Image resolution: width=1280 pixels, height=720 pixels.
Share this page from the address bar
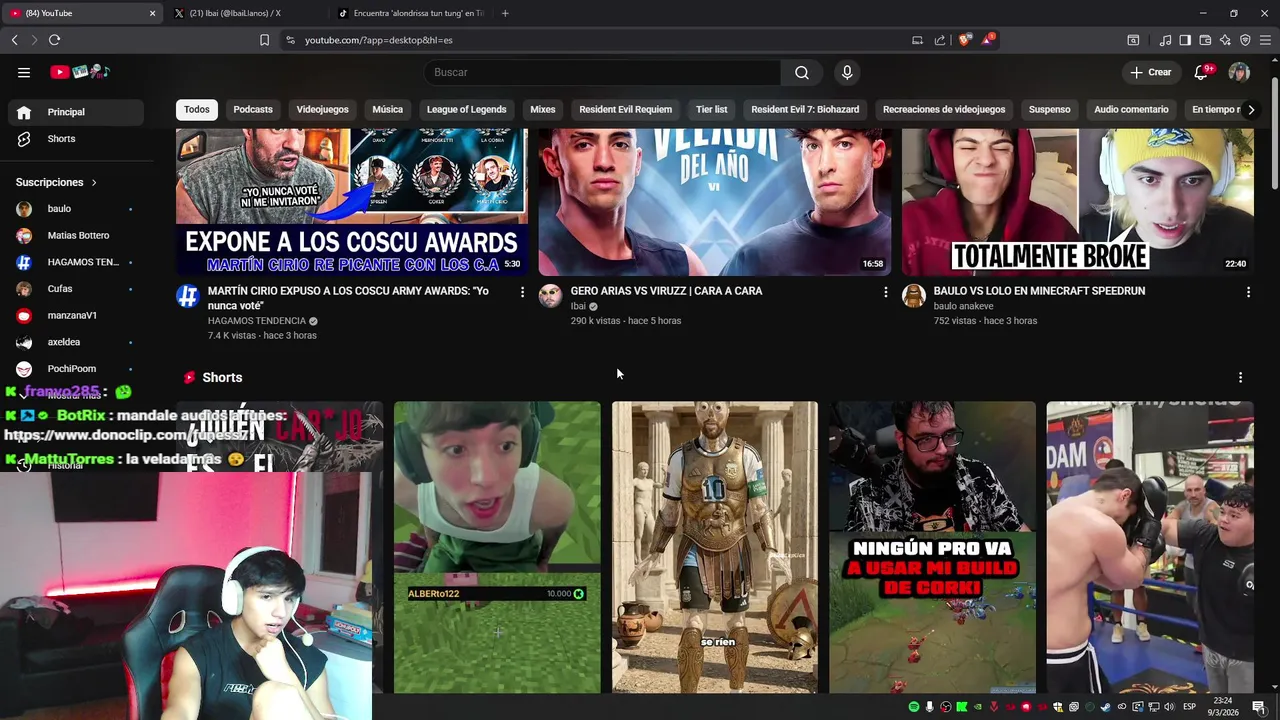click(940, 40)
